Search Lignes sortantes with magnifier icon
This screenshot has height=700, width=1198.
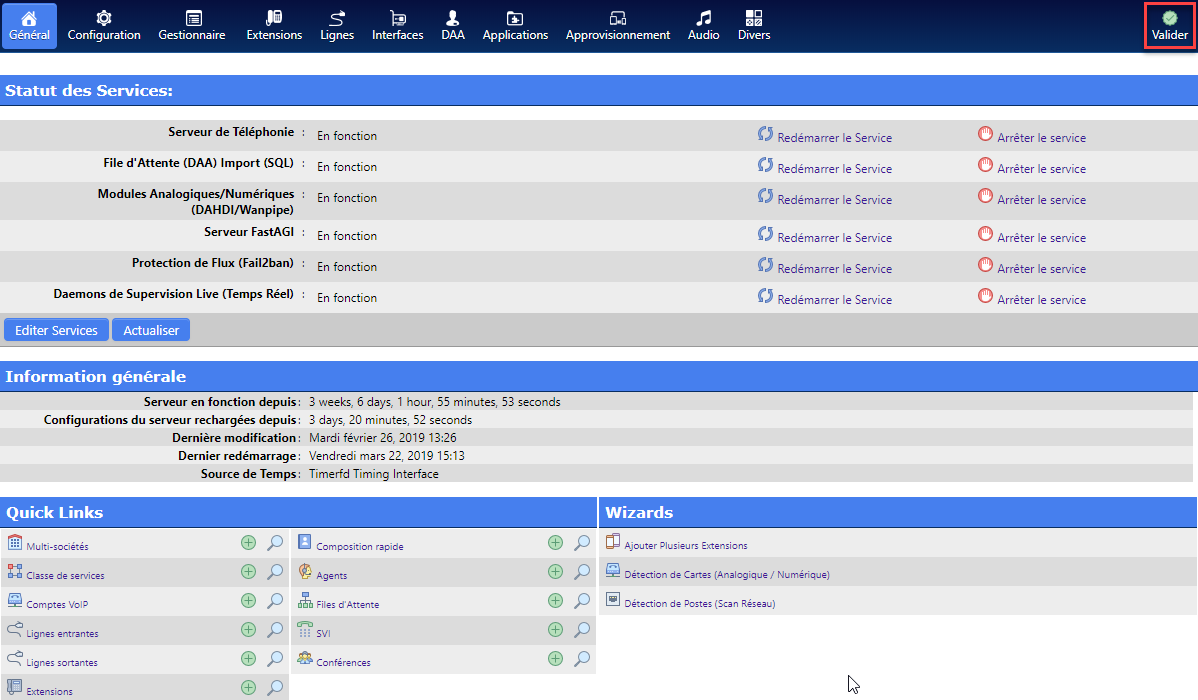click(x=275, y=659)
